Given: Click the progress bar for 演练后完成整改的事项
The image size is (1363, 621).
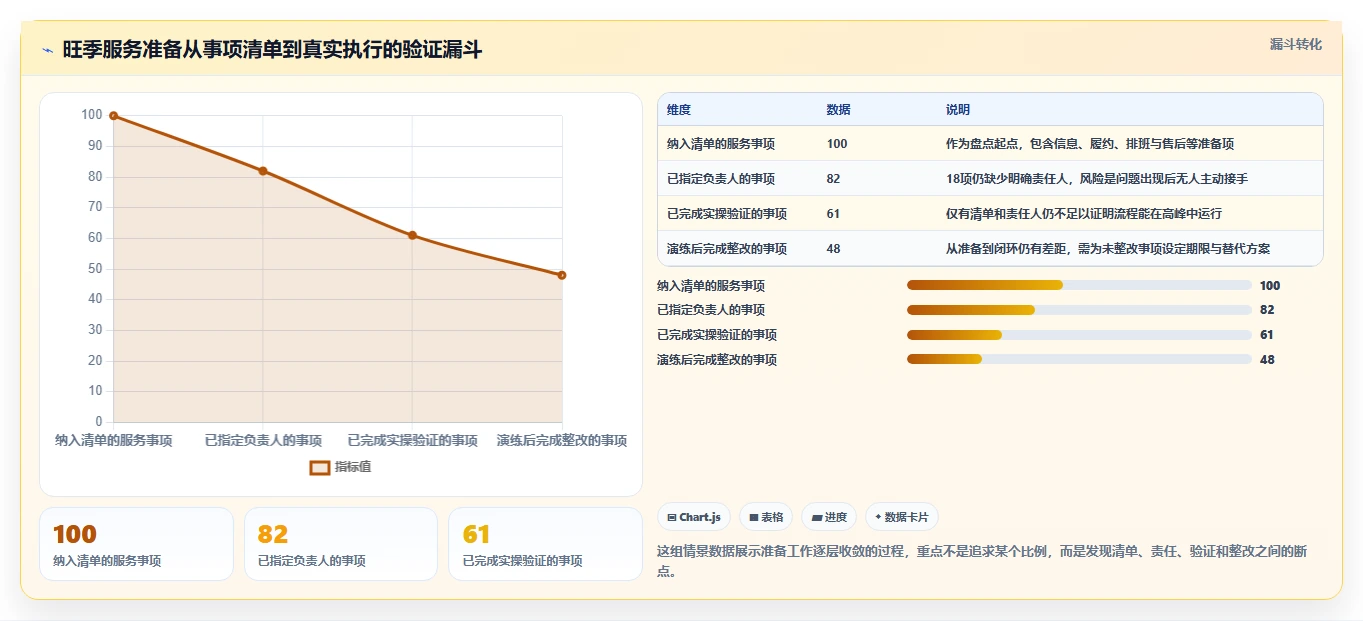Looking at the screenshot, I should coord(1079,360).
